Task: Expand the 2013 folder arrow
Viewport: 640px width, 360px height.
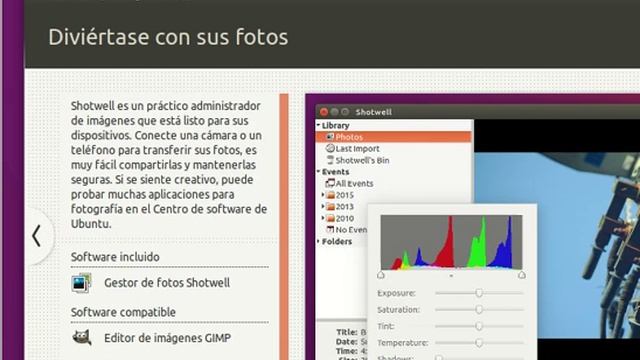Action: coord(323,206)
